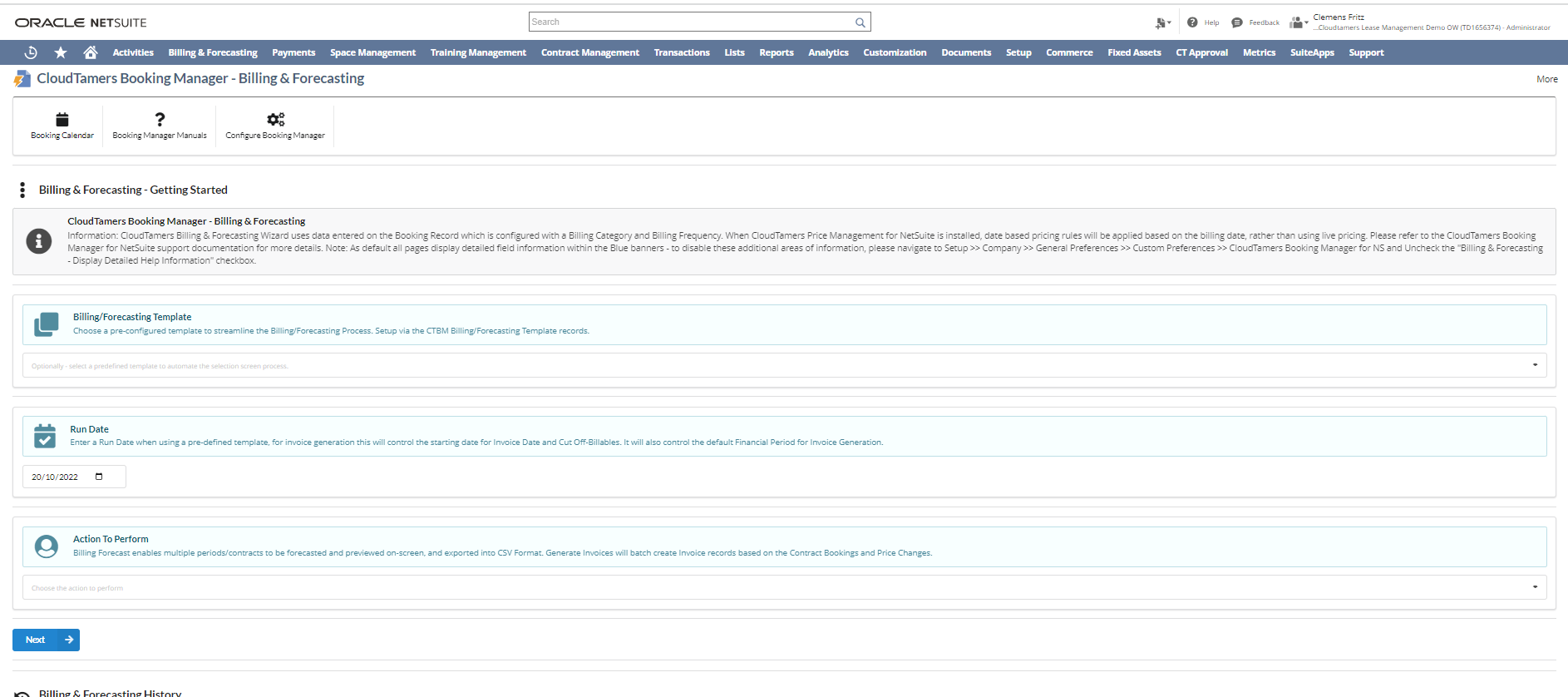Open the Help icon
Screen dimensions: 1568x697
(x=1192, y=22)
